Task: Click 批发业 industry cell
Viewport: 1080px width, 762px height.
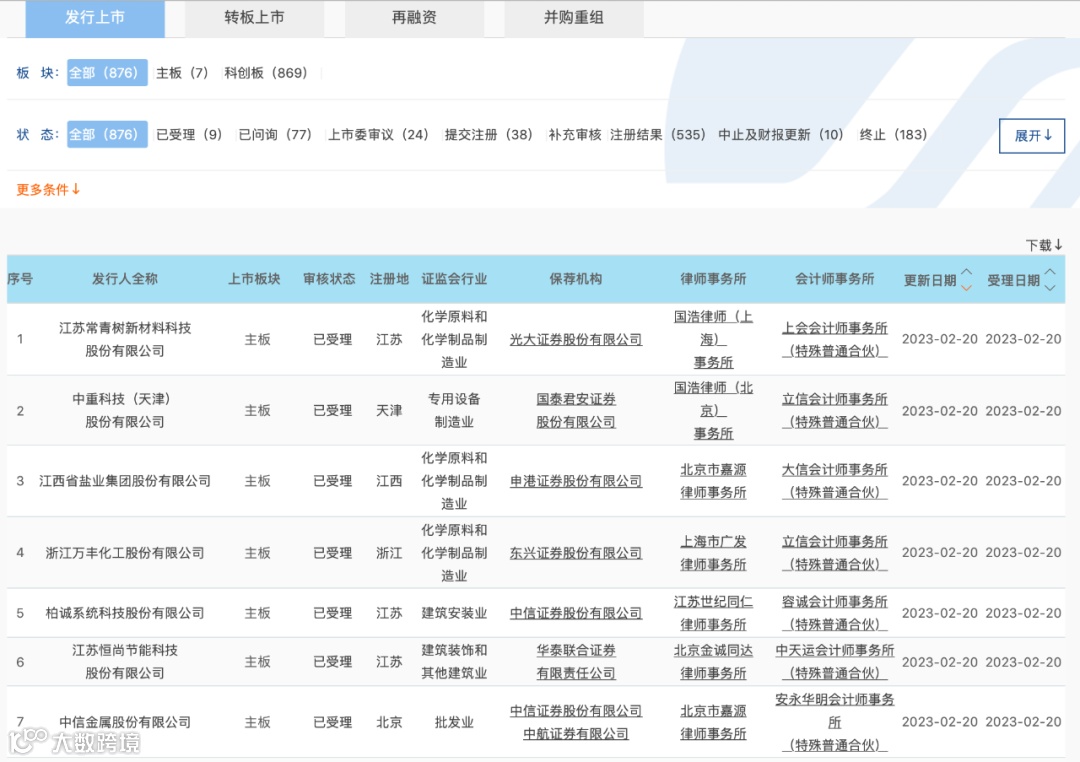Action: [454, 722]
